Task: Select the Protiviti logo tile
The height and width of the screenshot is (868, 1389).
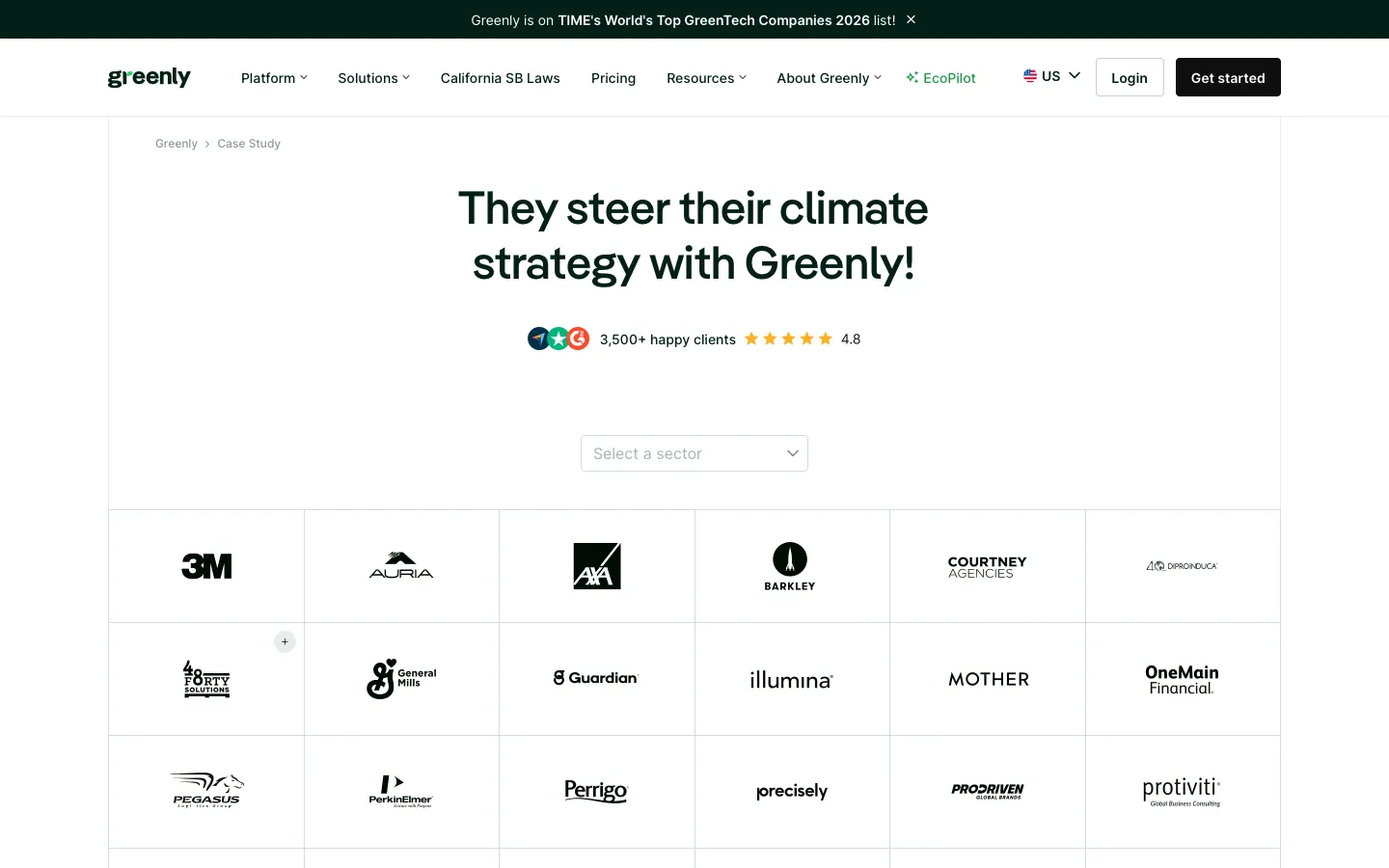Action: tap(1183, 792)
